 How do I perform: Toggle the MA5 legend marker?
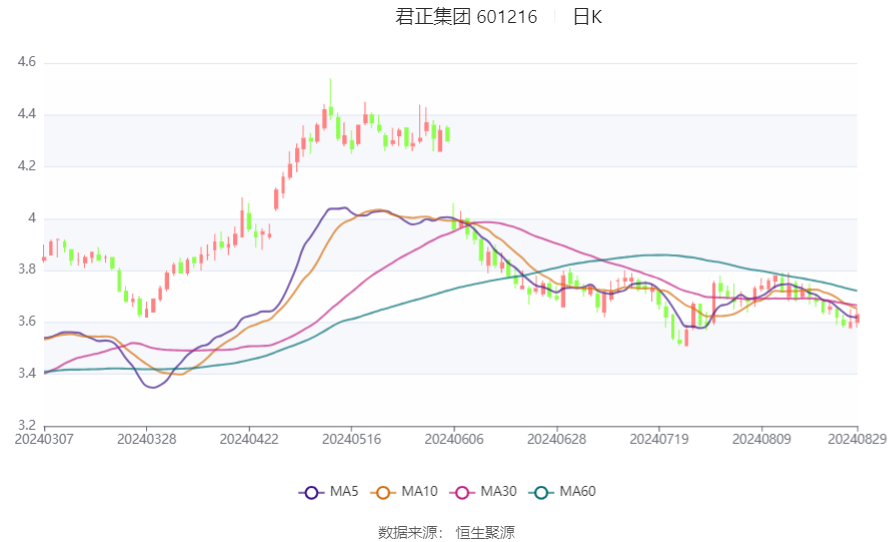click(x=312, y=492)
